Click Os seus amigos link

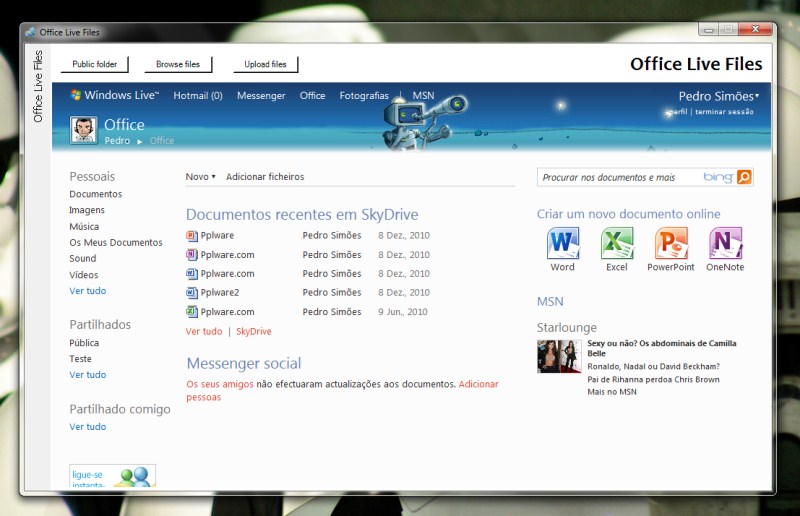(220, 384)
